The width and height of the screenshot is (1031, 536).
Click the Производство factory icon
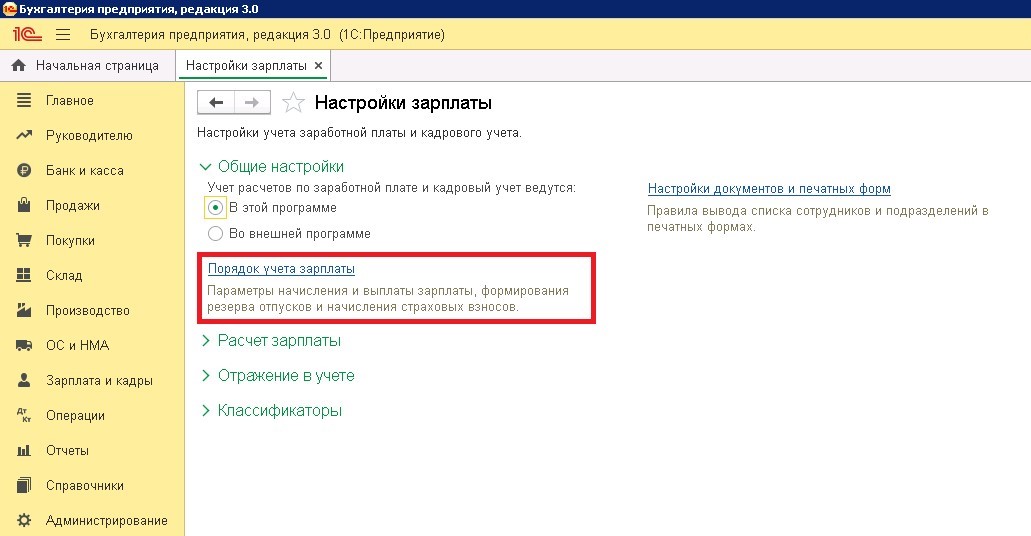[x=24, y=310]
